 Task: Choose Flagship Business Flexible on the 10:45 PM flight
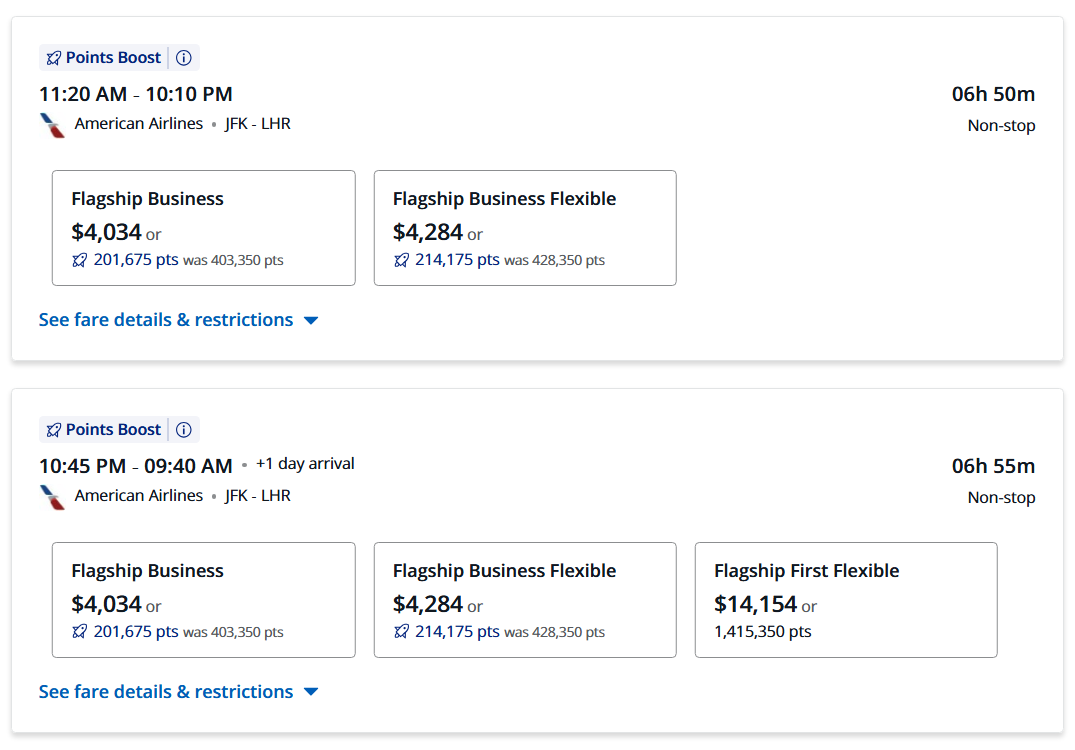click(x=525, y=600)
